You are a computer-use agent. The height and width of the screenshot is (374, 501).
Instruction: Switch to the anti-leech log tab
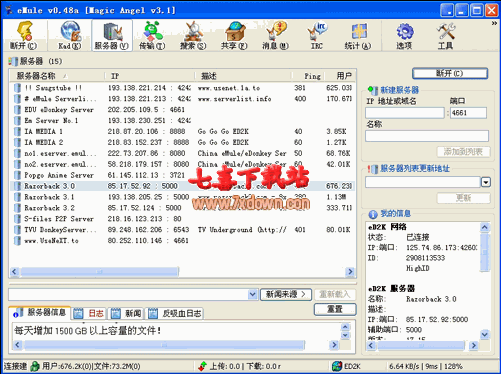coord(175,314)
